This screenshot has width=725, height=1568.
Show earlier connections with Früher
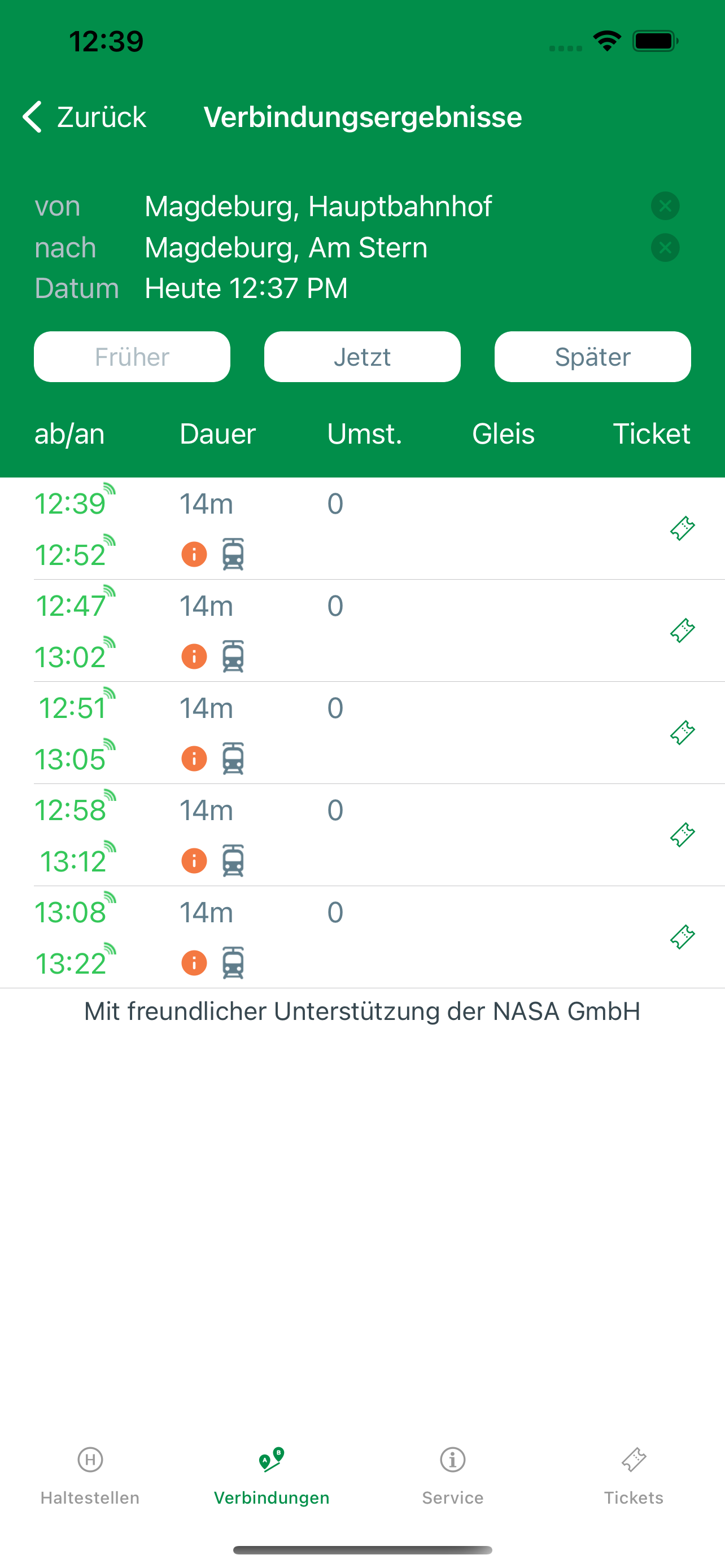132,357
